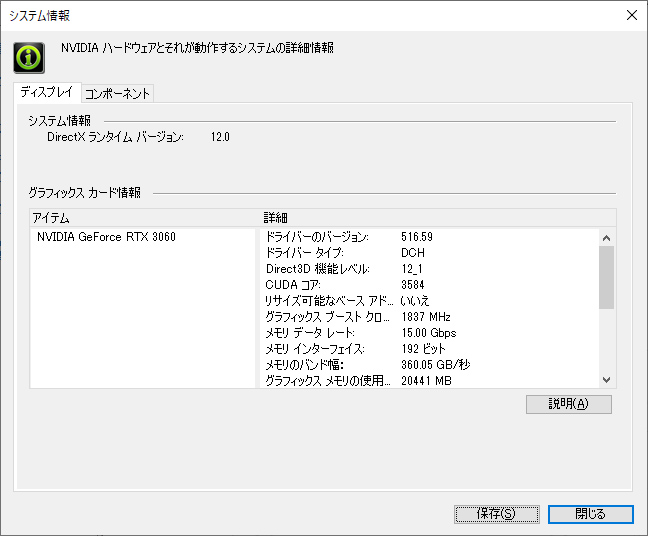Click driver version value 516.59
The height and width of the screenshot is (536, 648).
417,237
